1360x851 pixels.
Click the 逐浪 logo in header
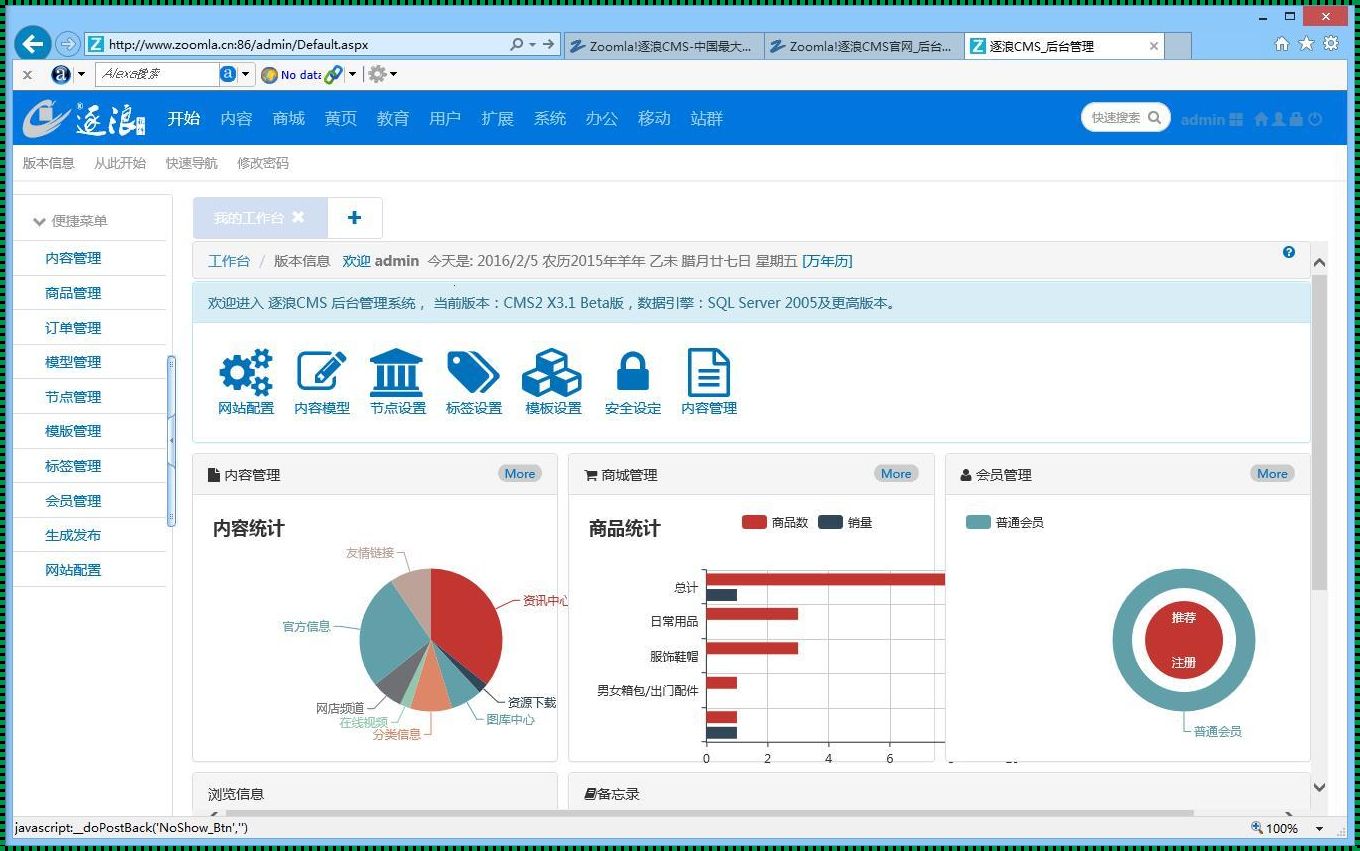(86, 118)
